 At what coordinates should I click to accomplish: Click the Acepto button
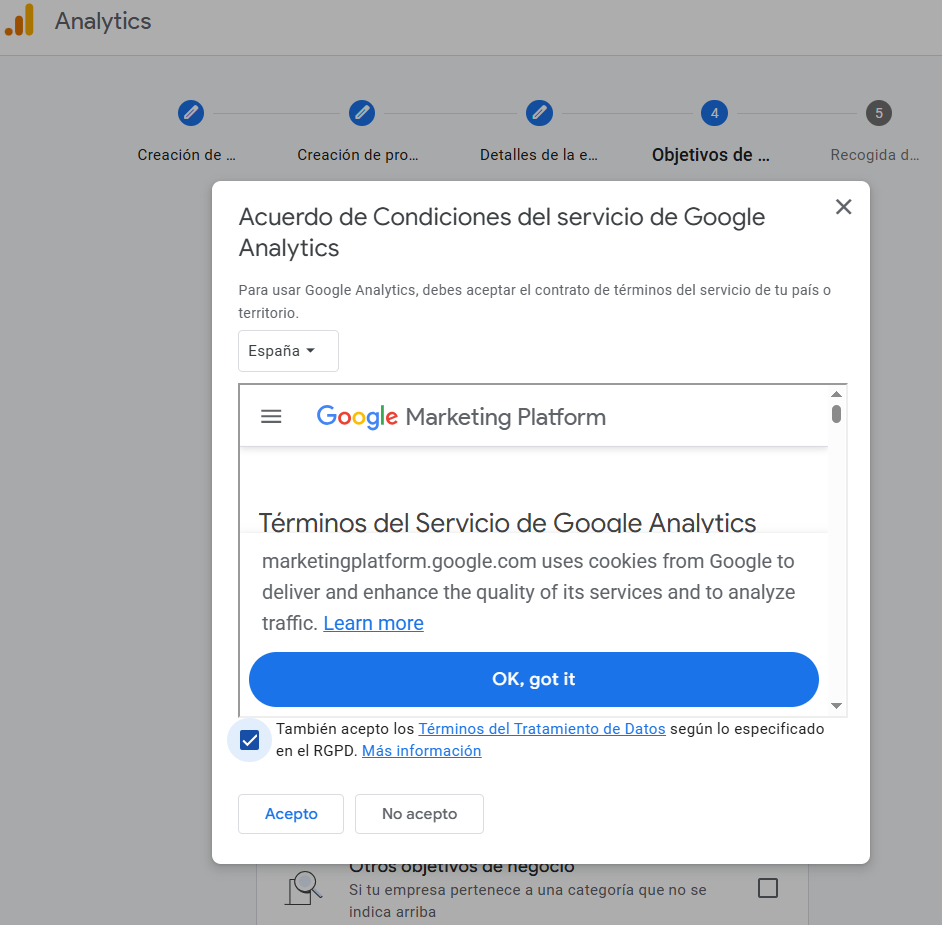(291, 814)
